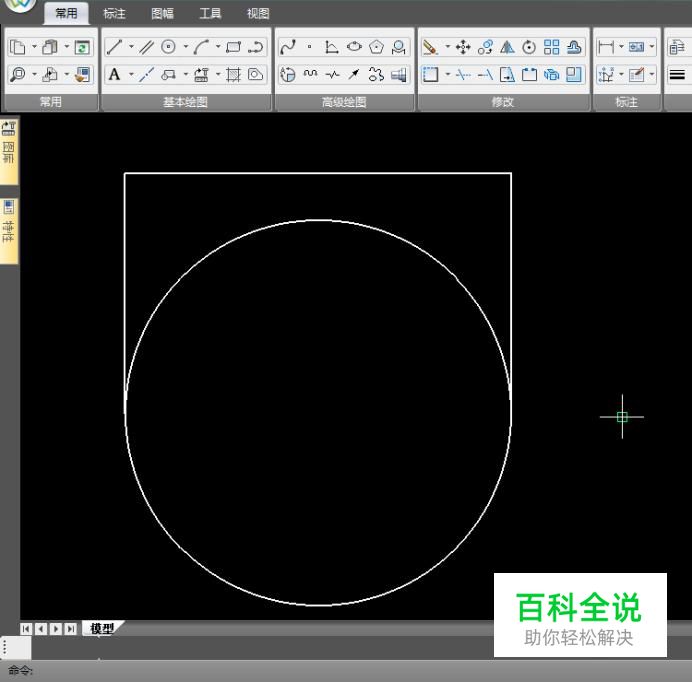Expand the Line tool dropdown arrow
Image resolution: width=692 pixels, height=682 pixels.
point(131,46)
